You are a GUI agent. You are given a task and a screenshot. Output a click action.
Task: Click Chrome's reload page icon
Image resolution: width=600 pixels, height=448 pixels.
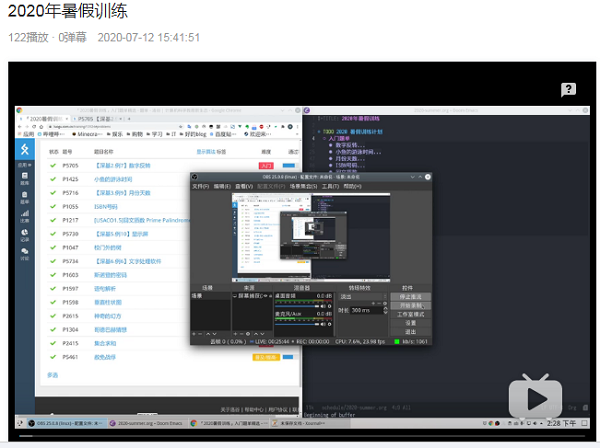[x=34, y=126]
